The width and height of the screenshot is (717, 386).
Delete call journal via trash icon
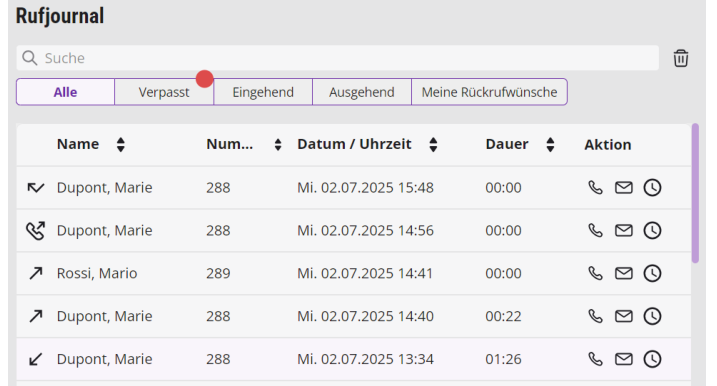pos(680,58)
